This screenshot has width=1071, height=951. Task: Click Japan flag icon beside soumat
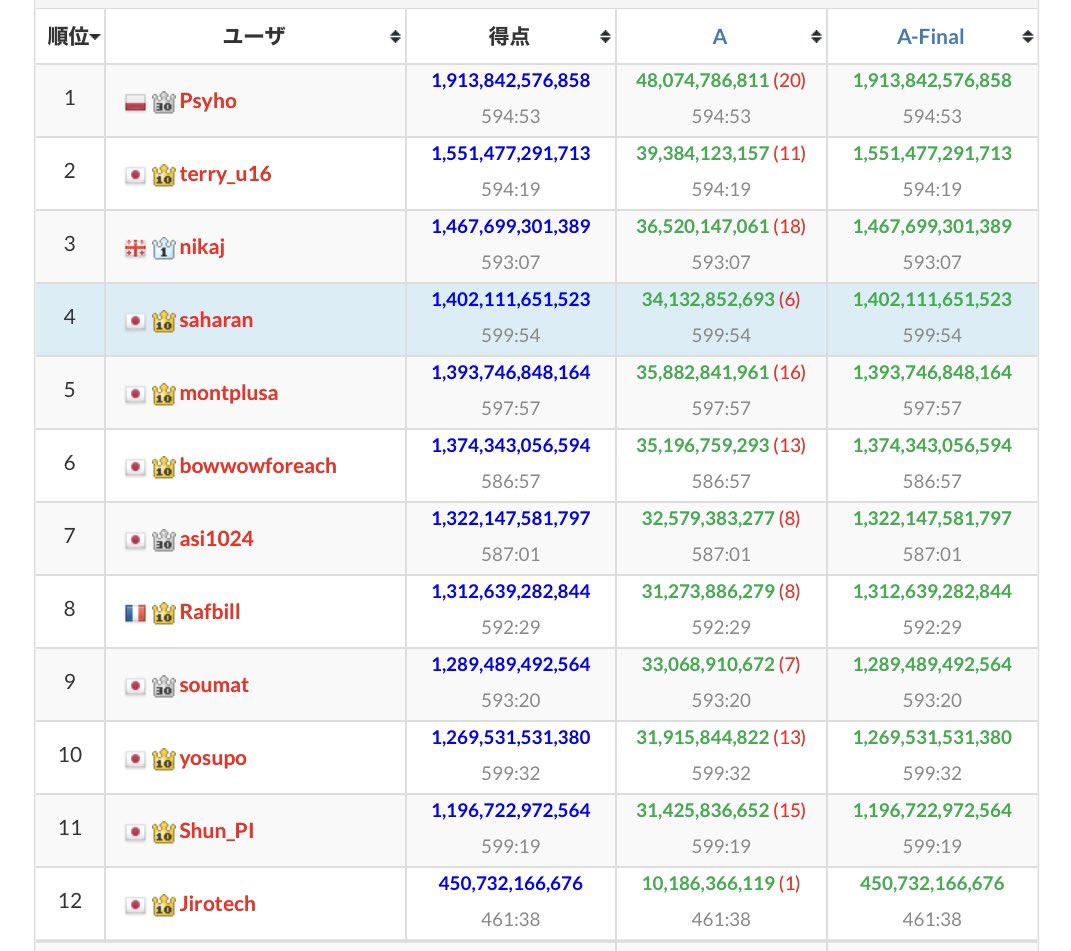135,686
